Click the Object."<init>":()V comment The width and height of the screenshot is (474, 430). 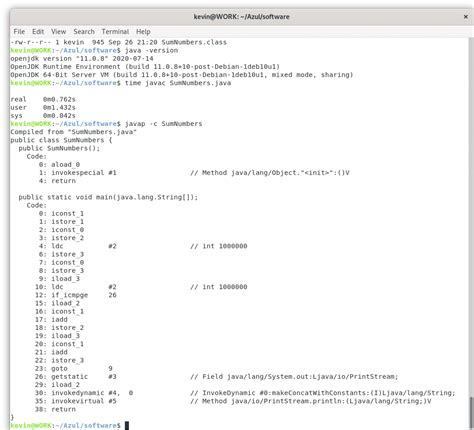coord(270,173)
